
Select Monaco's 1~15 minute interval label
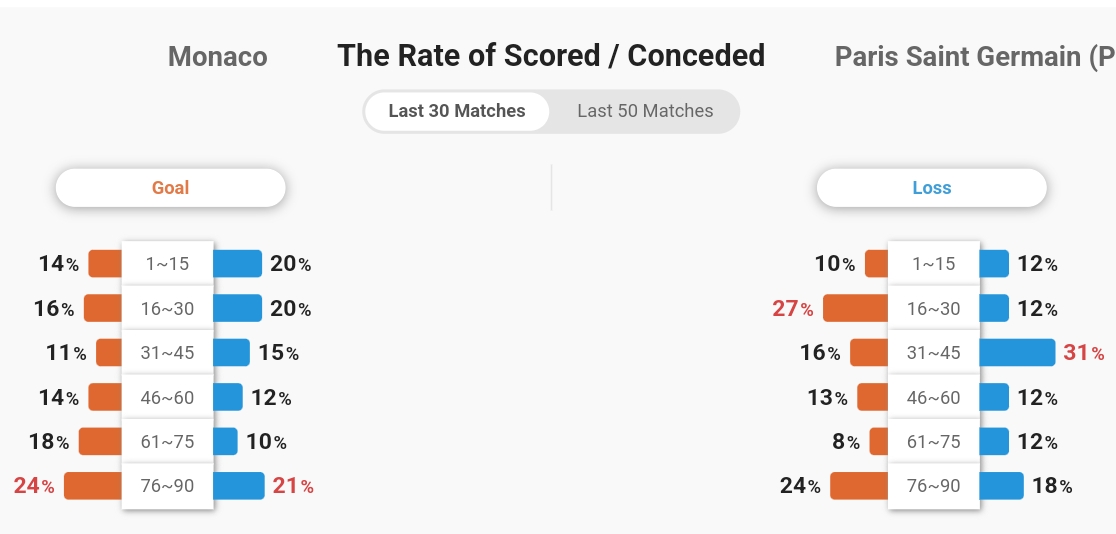click(x=167, y=264)
